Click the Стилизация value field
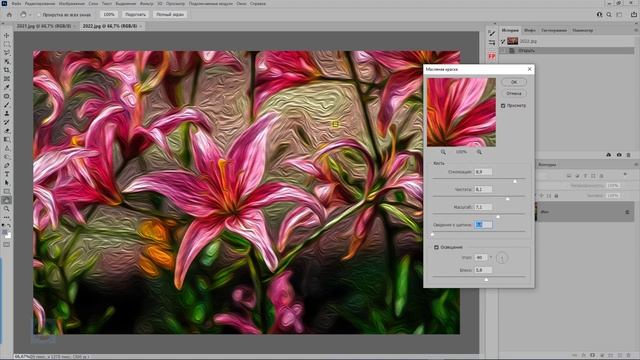 pyautogui.click(x=483, y=172)
